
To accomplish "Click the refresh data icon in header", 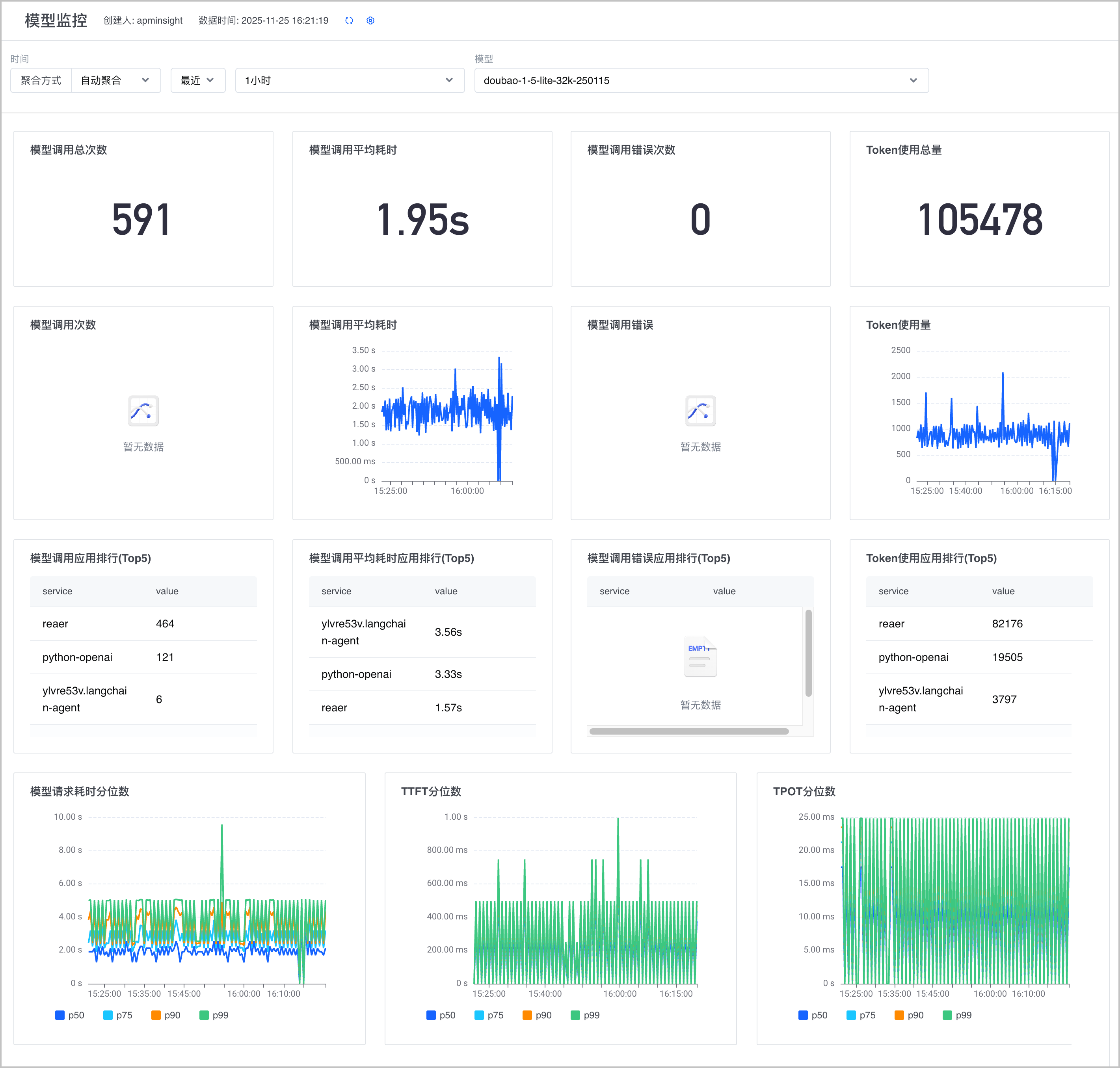I will pos(349,20).
